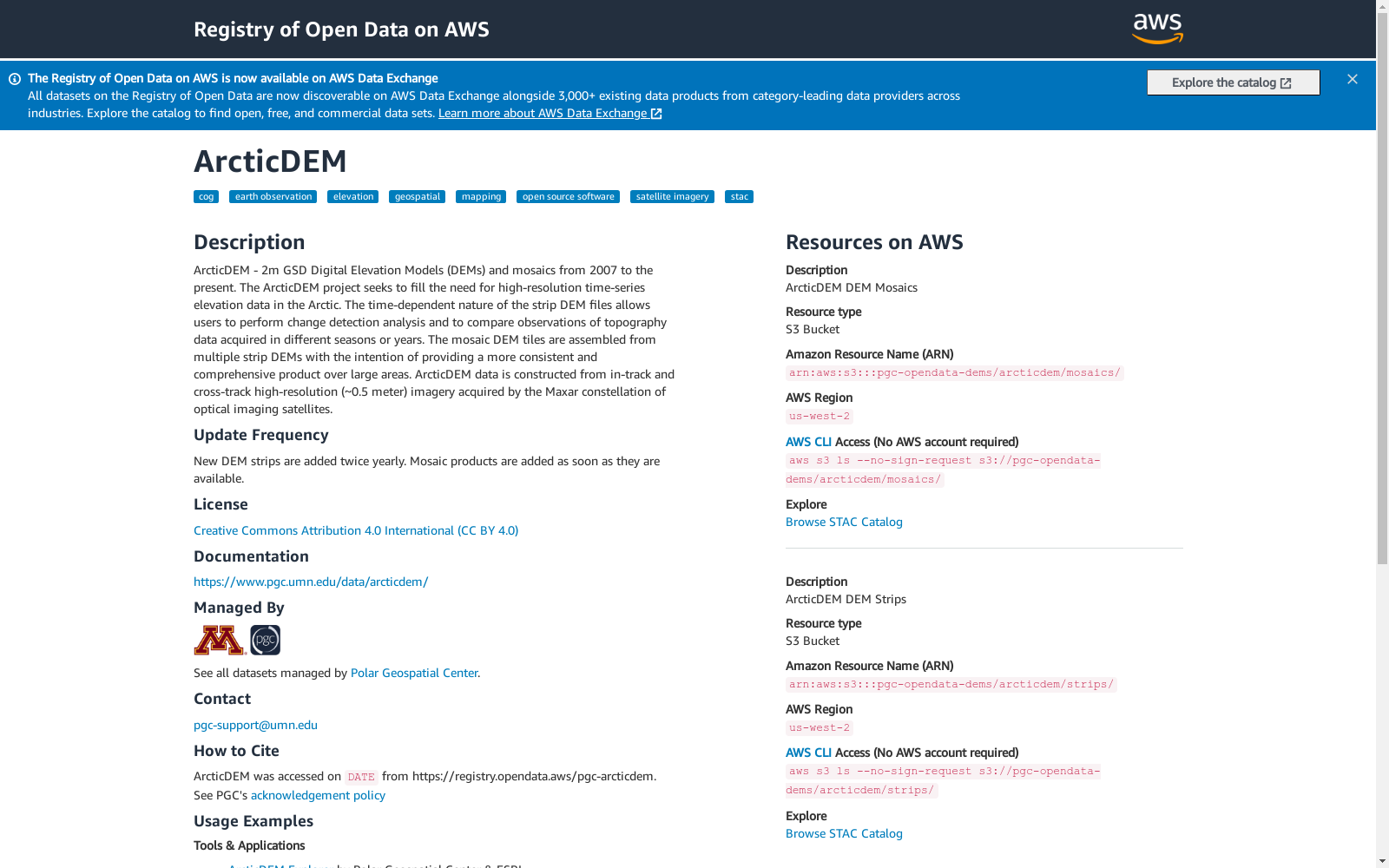Open Browse STAC Catalog for DEM Mosaics
1389x868 pixels.
(844, 523)
